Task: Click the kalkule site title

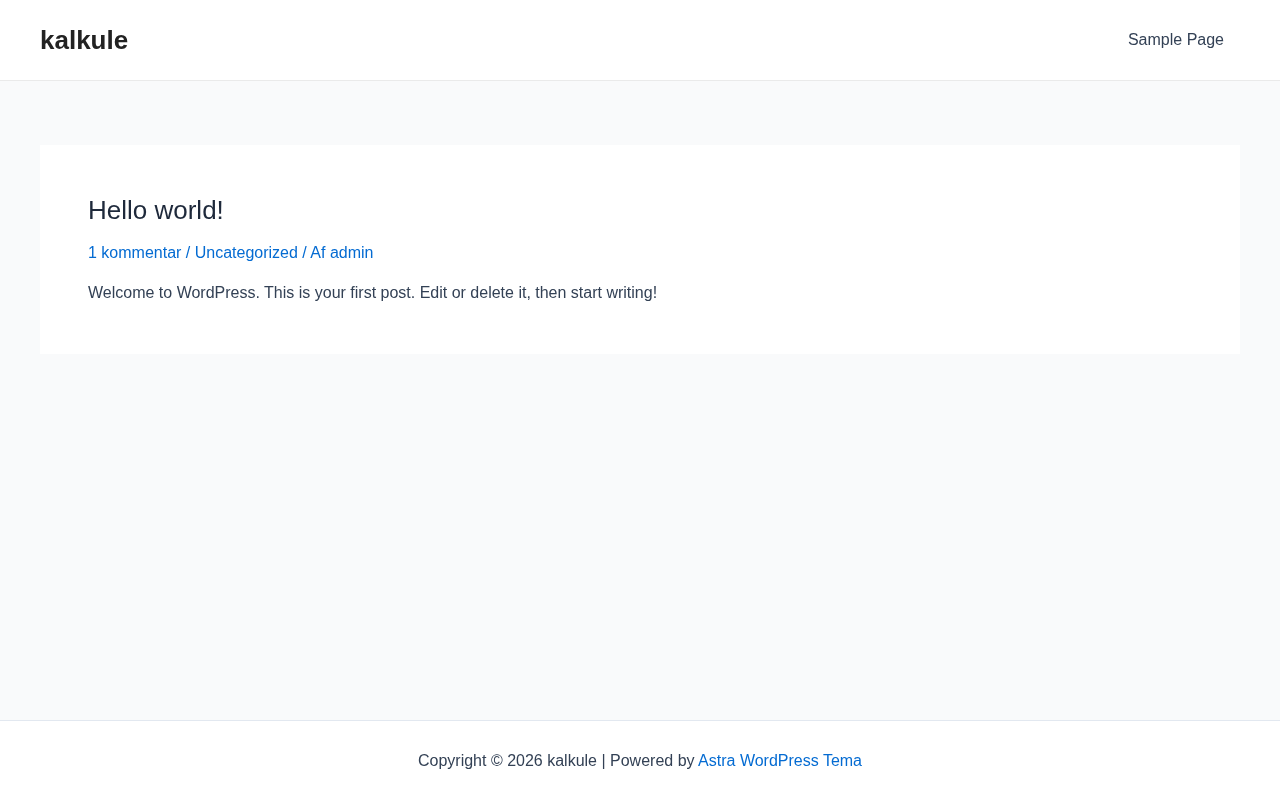Action: point(84,40)
